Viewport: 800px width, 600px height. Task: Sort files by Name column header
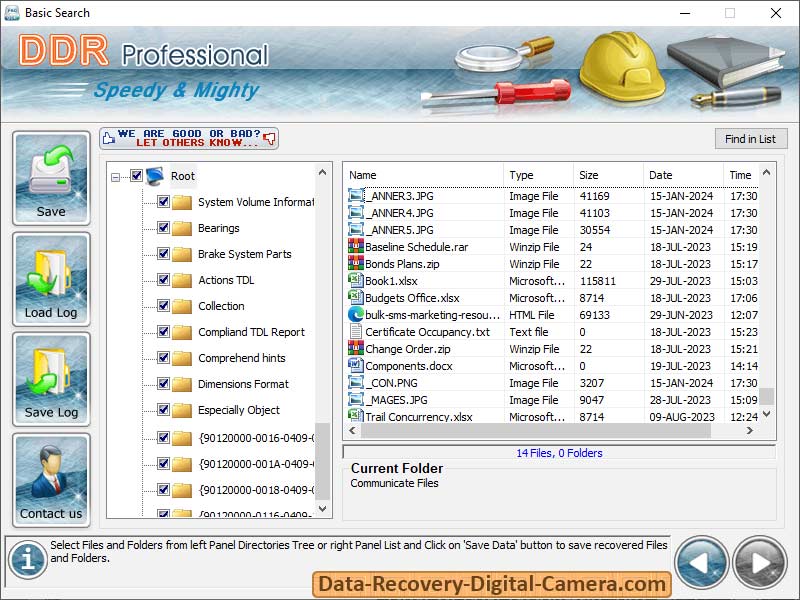pos(423,175)
